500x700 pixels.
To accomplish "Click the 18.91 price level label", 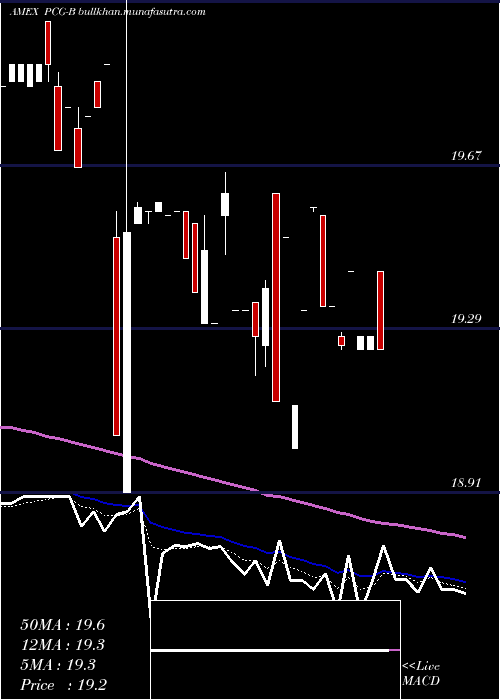I will [x=466, y=483].
